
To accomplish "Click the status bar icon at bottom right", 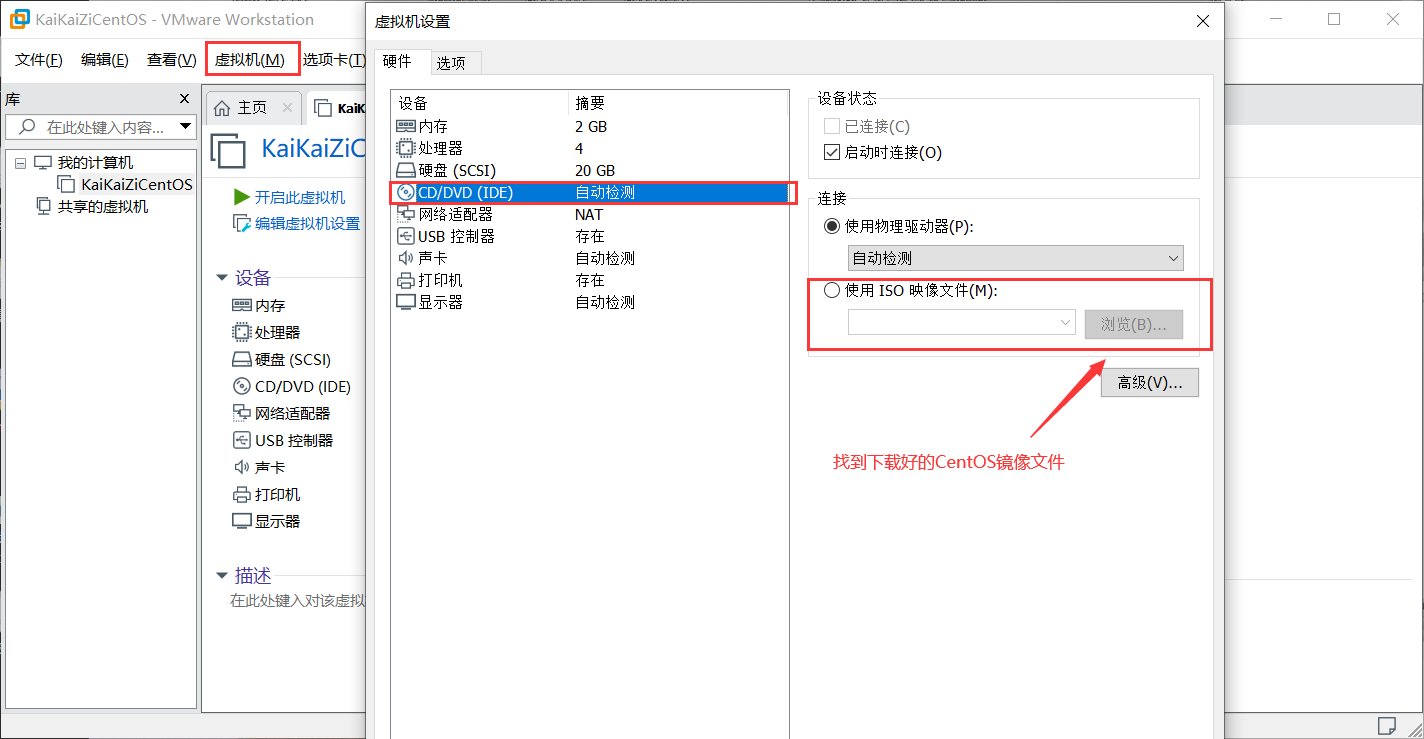I will click(1387, 724).
